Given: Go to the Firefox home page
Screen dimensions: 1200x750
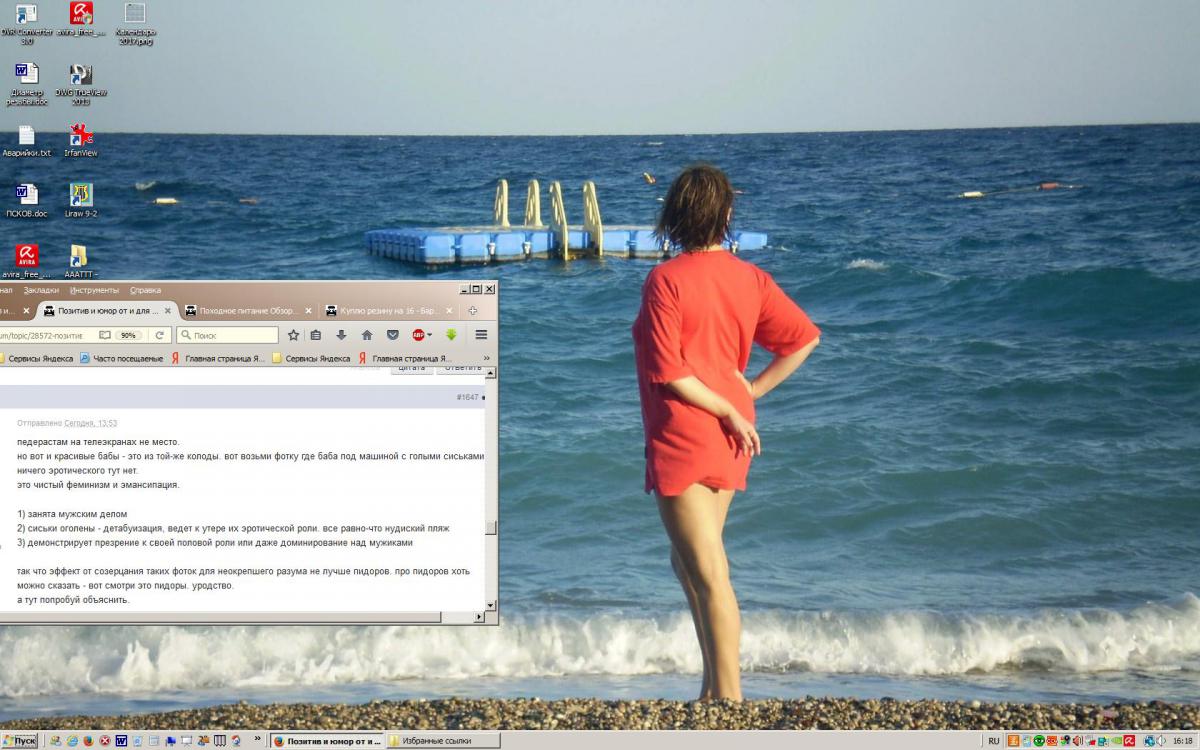Looking at the screenshot, I should tap(367, 335).
